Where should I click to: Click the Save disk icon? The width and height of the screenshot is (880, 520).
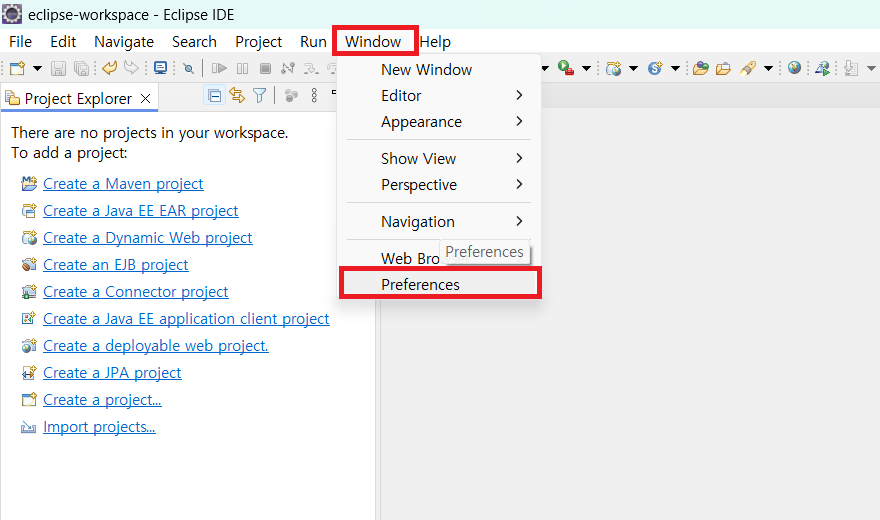click(x=58, y=68)
